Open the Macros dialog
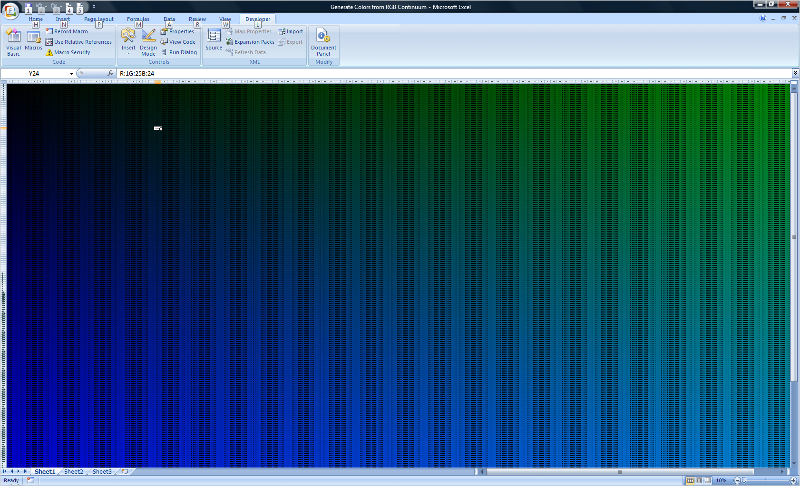Image resolution: width=800 pixels, height=486 pixels. (x=33, y=40)
